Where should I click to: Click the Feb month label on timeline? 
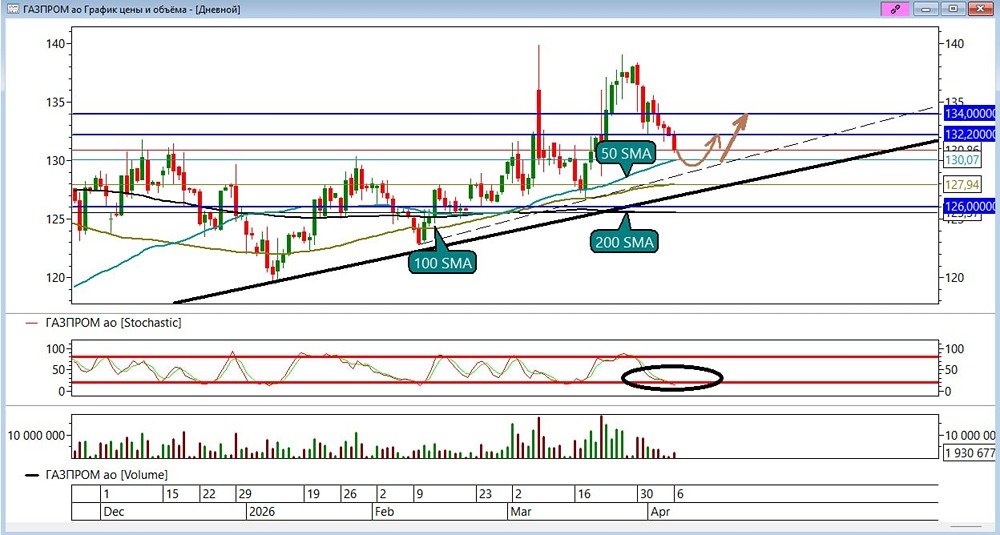coord(385,511)
